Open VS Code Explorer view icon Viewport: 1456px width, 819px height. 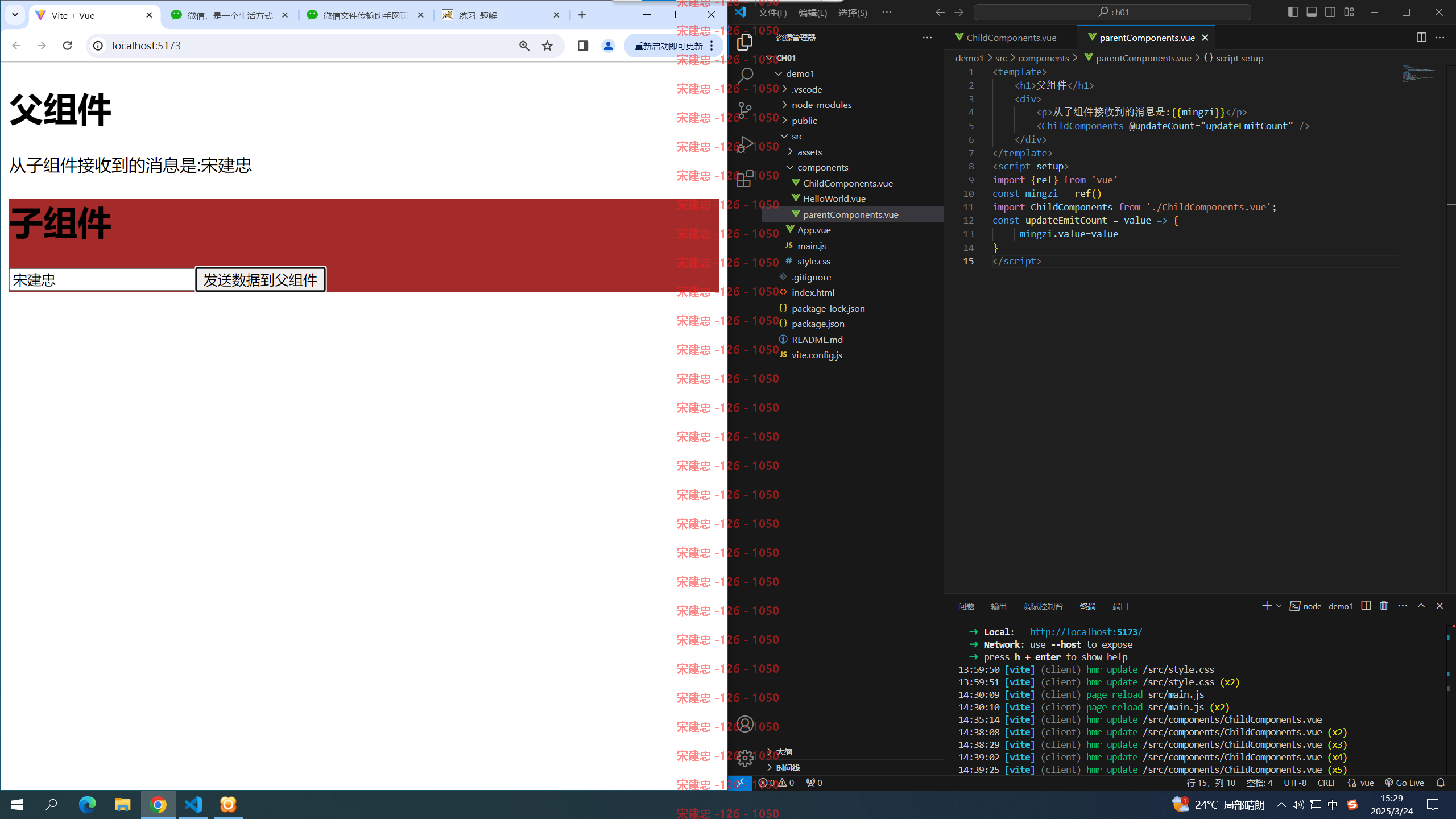(744, 42)
